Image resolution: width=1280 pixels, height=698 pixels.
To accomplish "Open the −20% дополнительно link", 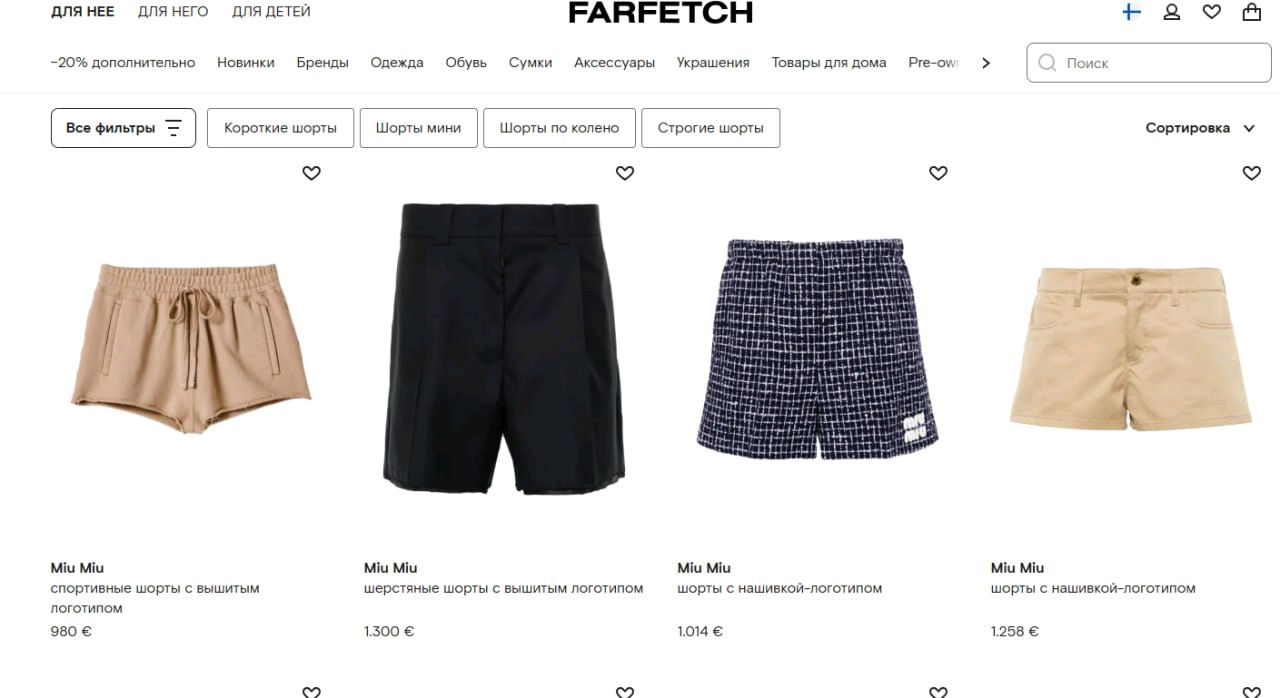I will [x=123, y=63].
